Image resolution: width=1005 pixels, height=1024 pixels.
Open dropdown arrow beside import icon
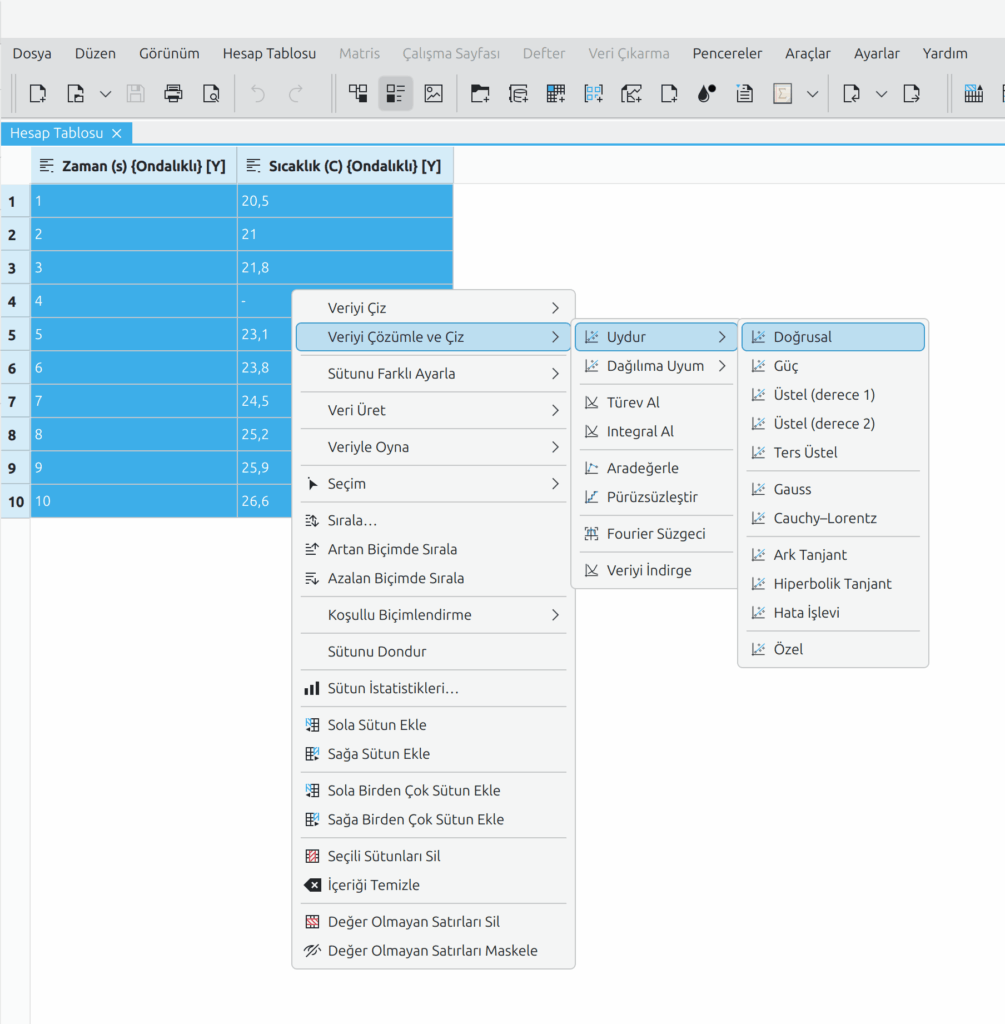pyautogui.click(x=882, y=93)
